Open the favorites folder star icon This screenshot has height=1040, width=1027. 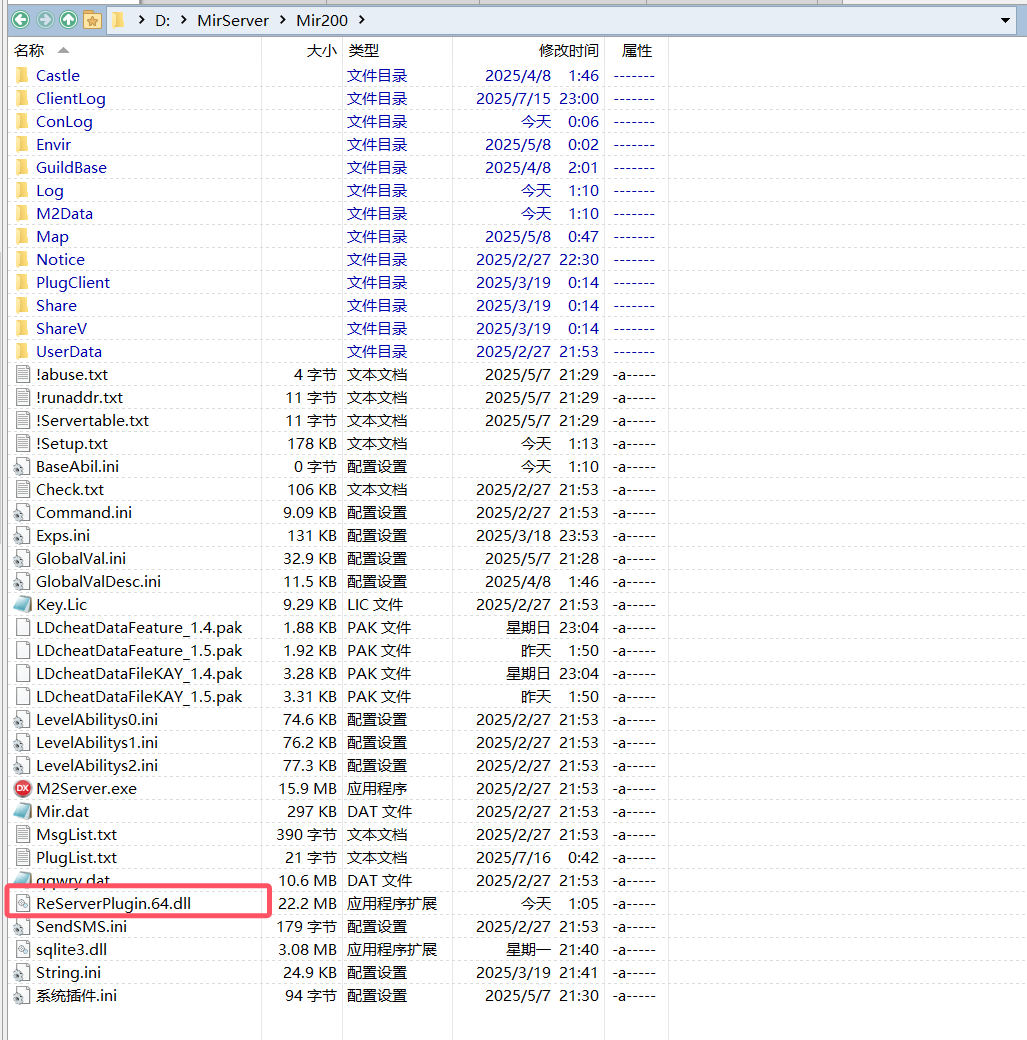pyautogui.click(x=92, y=20)
